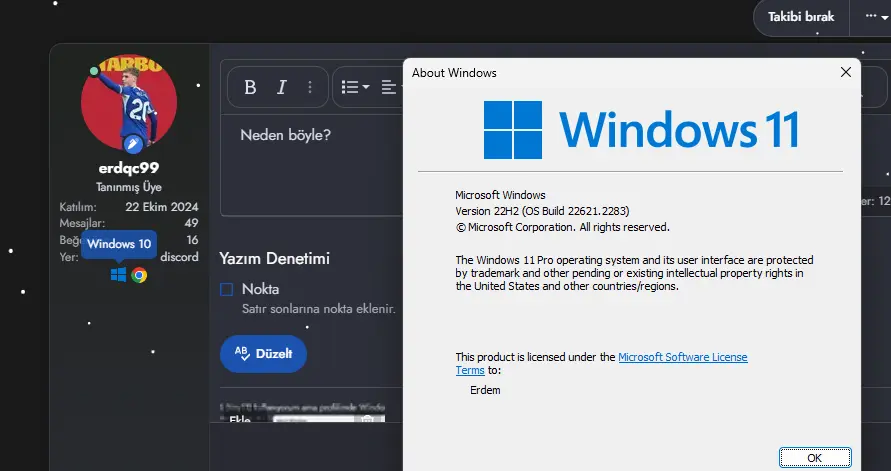This screenshot has height=471, width=891.
Task: Click the join date 22 Ekim 2024
Action: [x=161, y=207]
